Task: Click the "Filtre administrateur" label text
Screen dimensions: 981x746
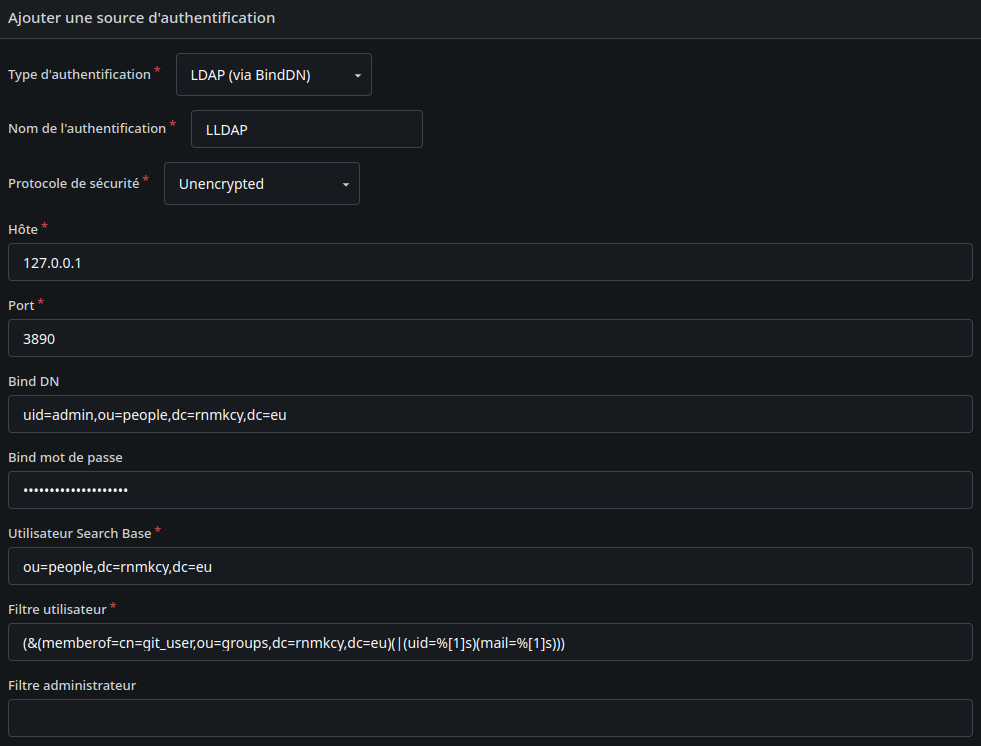Action: click(72, 685)
